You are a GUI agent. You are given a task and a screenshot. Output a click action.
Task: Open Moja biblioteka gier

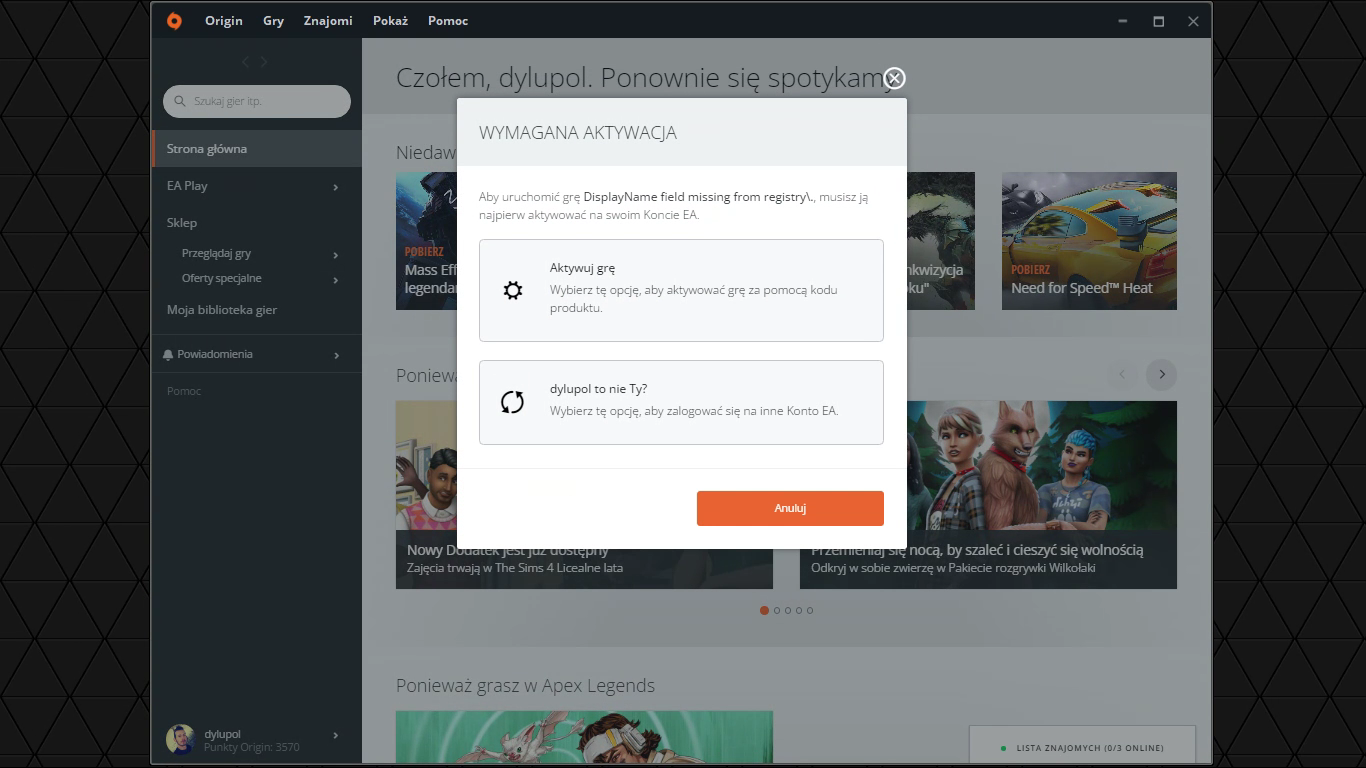point(222,310)
